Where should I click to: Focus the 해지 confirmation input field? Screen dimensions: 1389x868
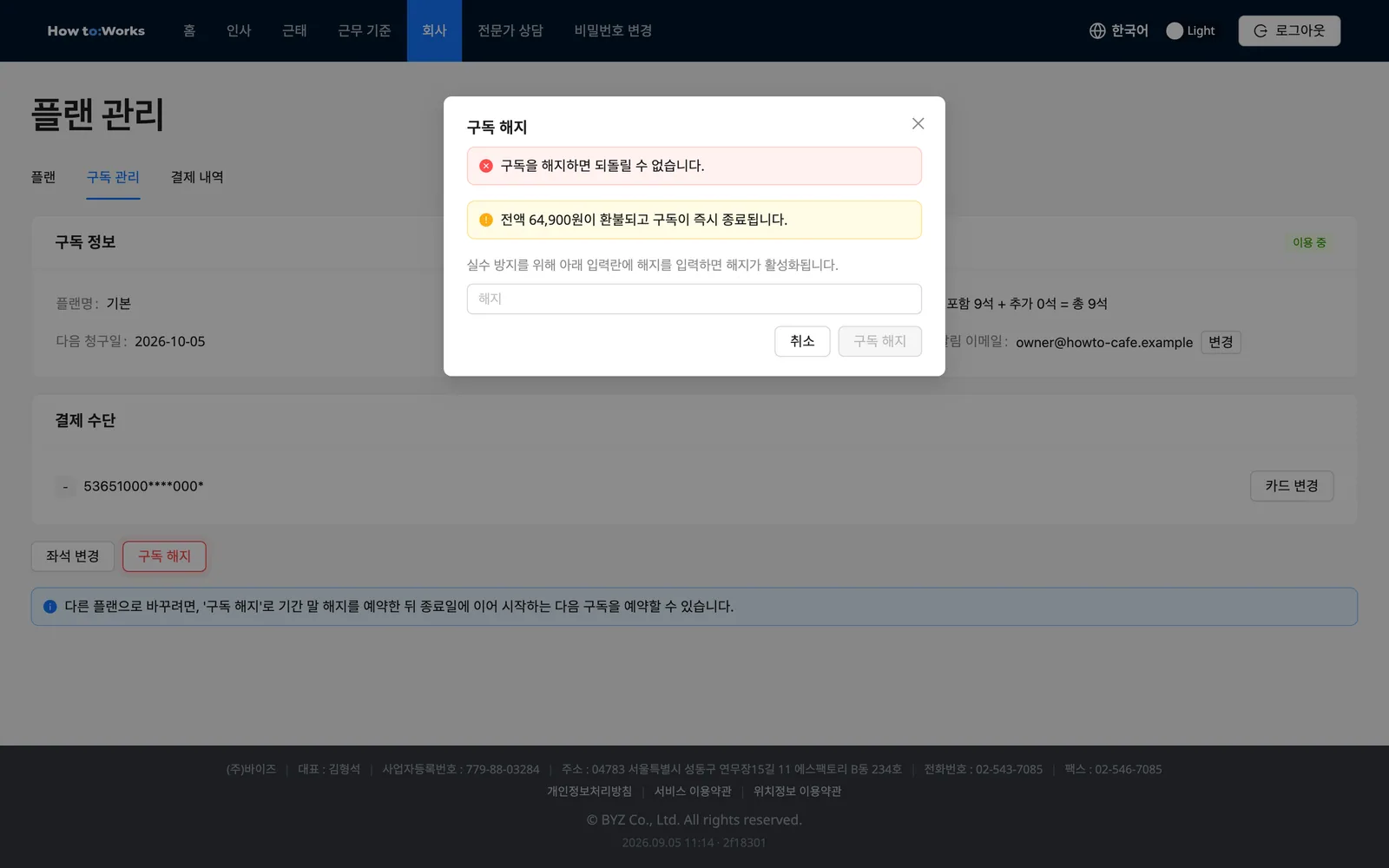tap(694, 299)
